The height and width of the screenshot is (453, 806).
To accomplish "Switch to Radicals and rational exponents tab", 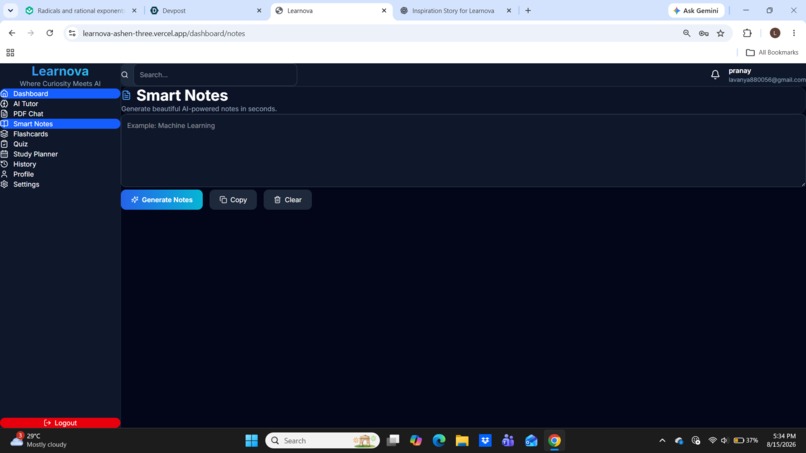I will click(x=81, y=10).
